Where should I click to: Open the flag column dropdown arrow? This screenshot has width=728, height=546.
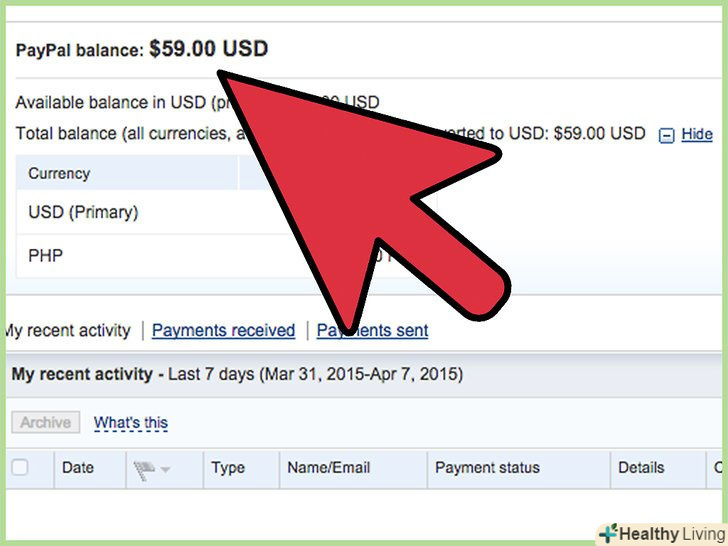164,469
